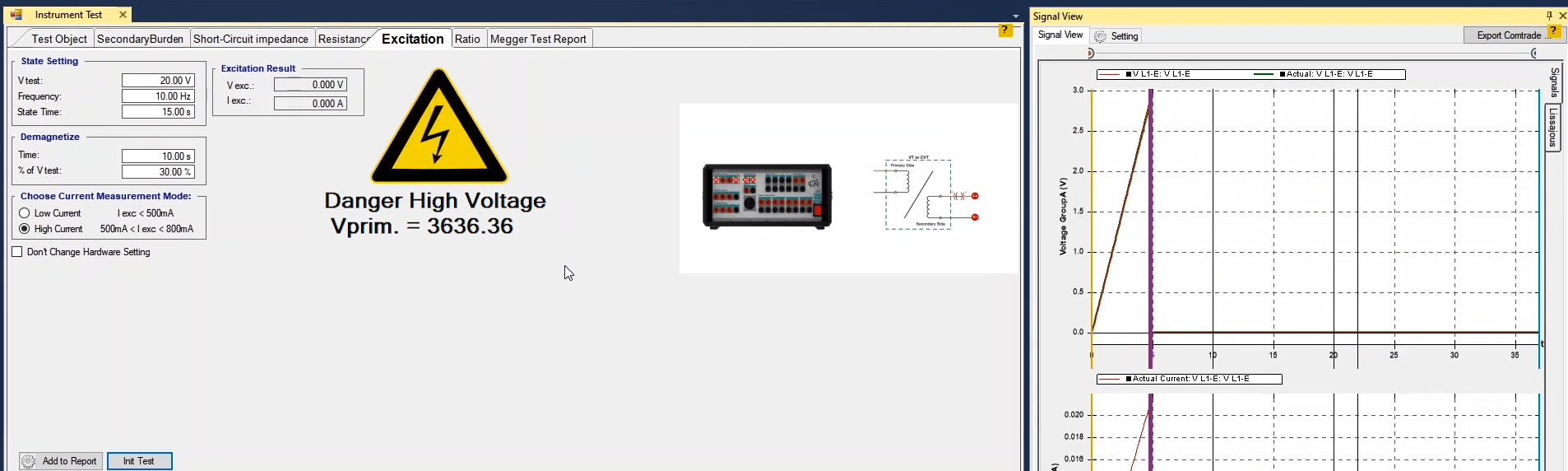1568x471 pixels.
Task: Click the Danger High Voltage warning sign
Action: click(x=438, y=128)
